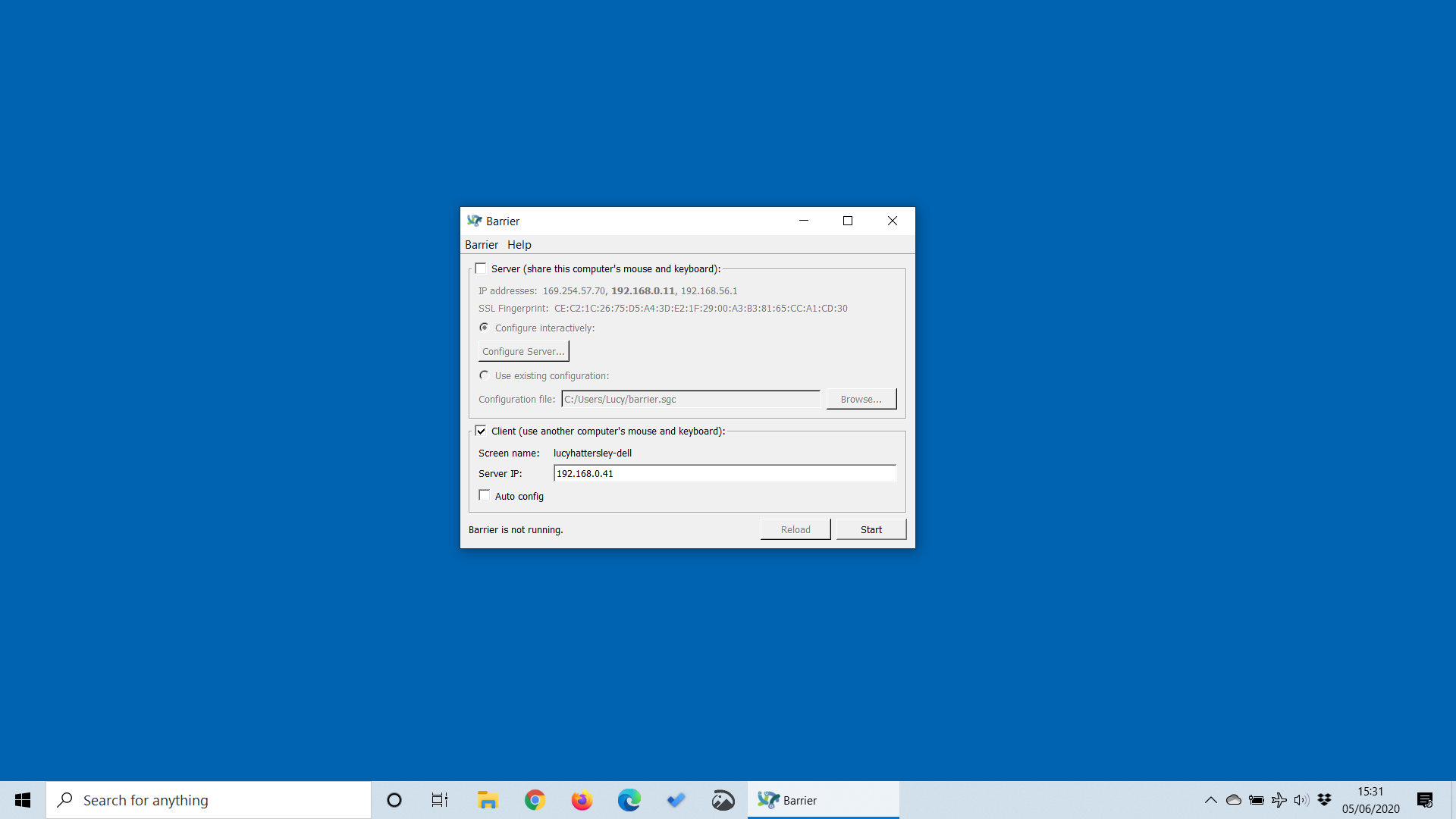Open Firefox from the taskbar
The image size is (1456, 819).
(582, 799)
